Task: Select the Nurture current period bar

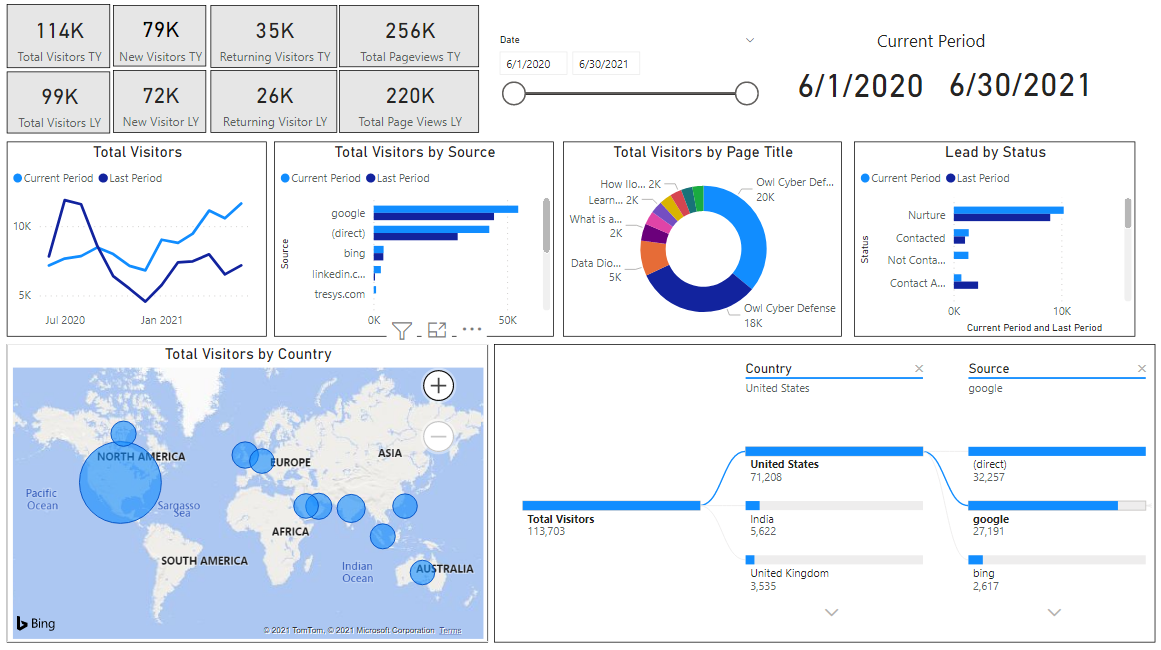Action: 1008,211
